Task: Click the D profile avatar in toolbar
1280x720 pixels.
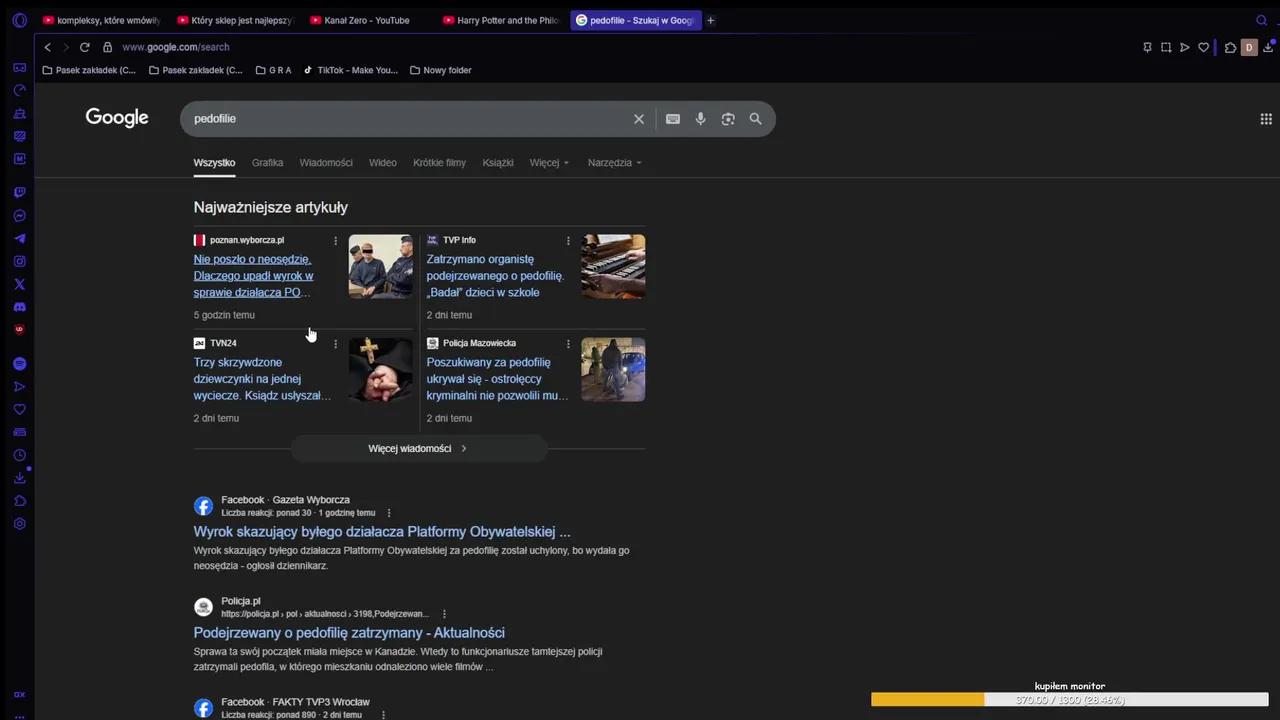Action: pos(1248,47)
